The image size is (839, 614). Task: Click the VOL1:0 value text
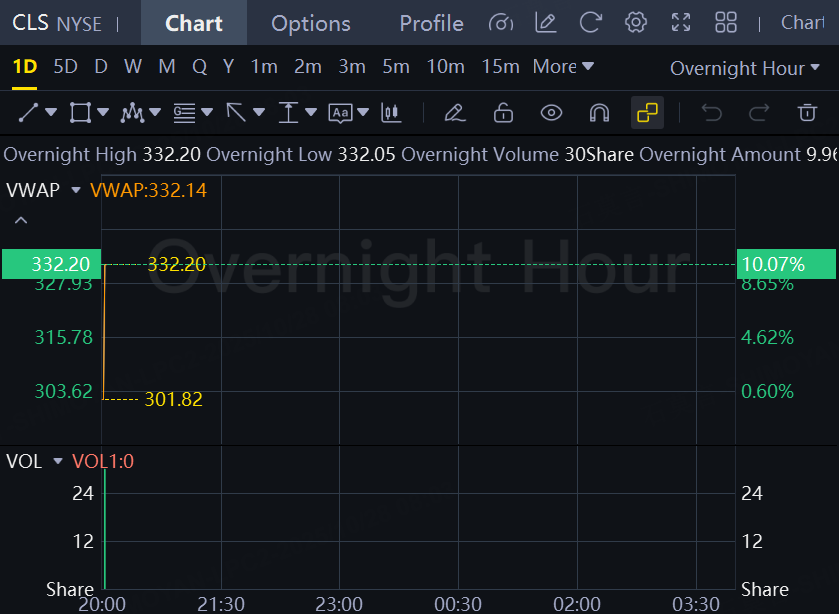pyautogui.click(x=103, y=461)
